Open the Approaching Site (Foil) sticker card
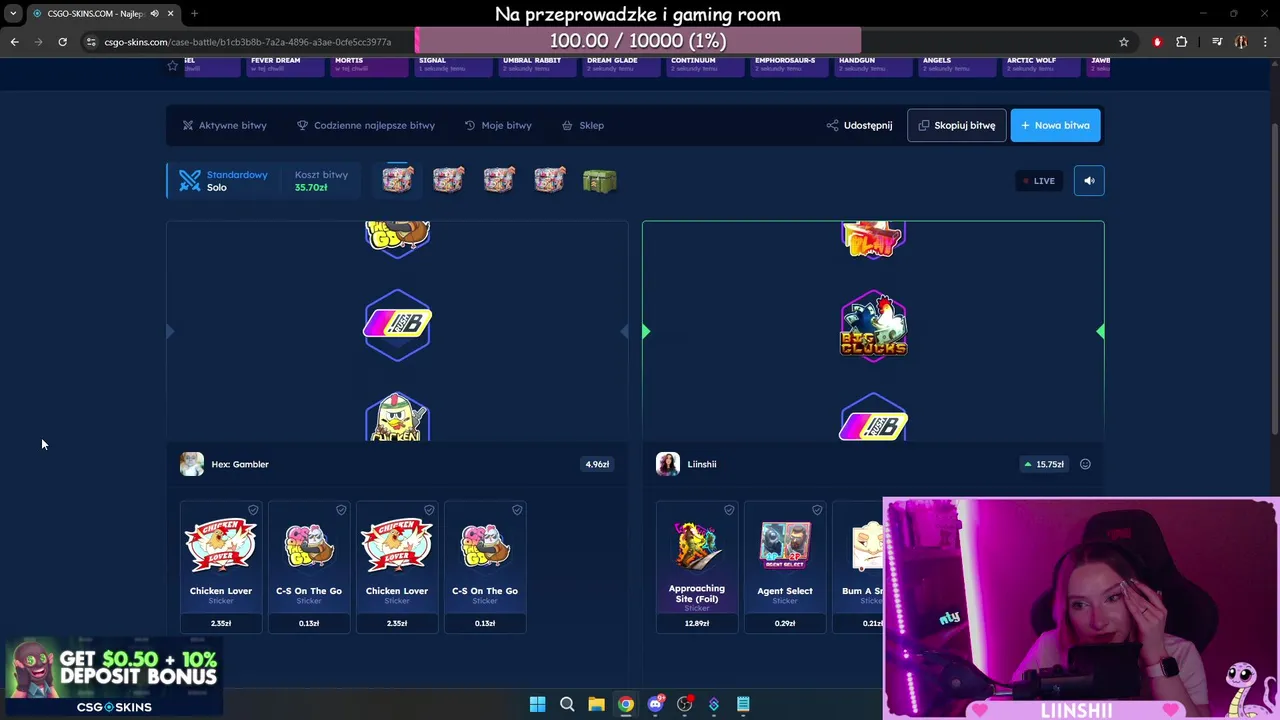Screen dimensions: 1280x720 tap(697, 566)
